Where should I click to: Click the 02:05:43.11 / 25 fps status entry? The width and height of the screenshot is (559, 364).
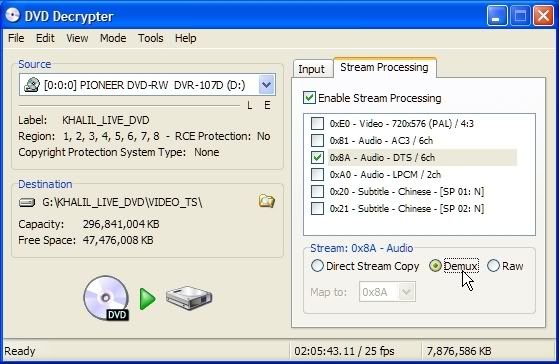click(344, 351)
